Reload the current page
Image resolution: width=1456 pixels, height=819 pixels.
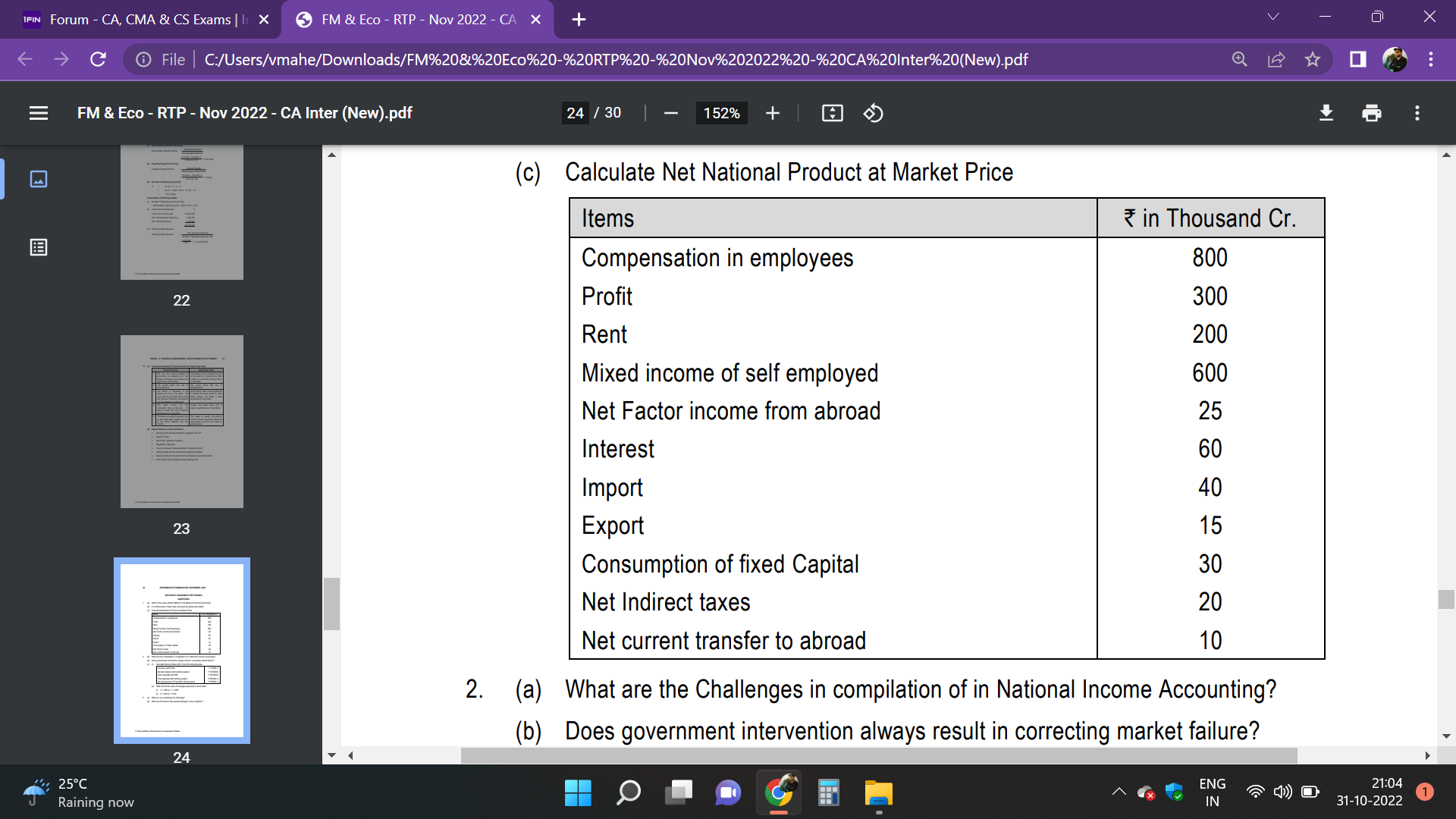coord(98,59)
